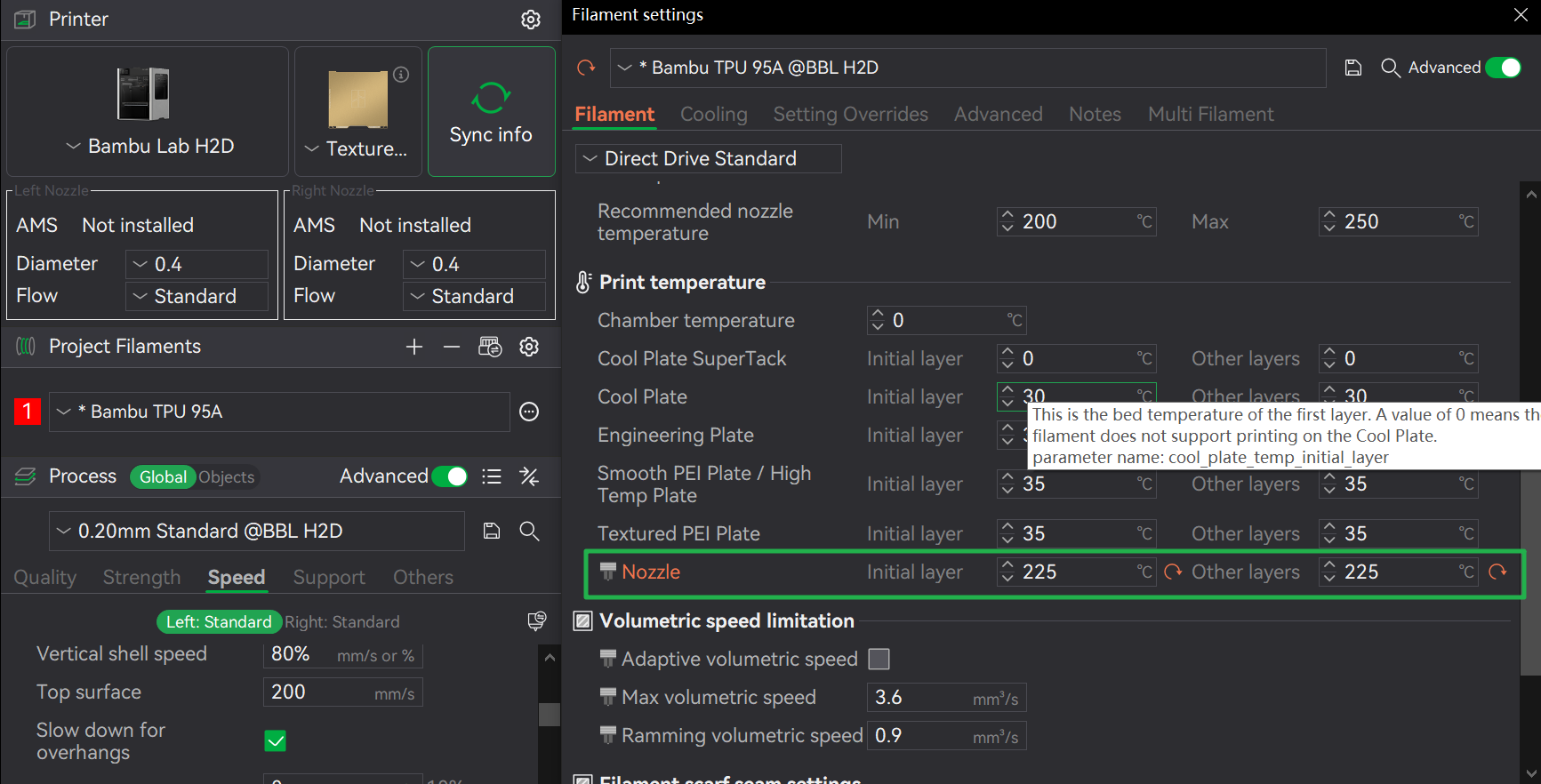Open the Textured plate type dropdown

356,148
